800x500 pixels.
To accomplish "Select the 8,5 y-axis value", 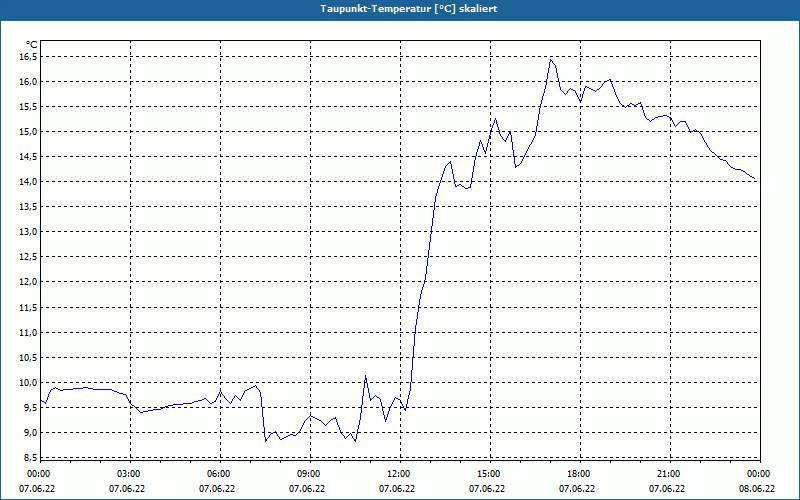I will [30, 458].
